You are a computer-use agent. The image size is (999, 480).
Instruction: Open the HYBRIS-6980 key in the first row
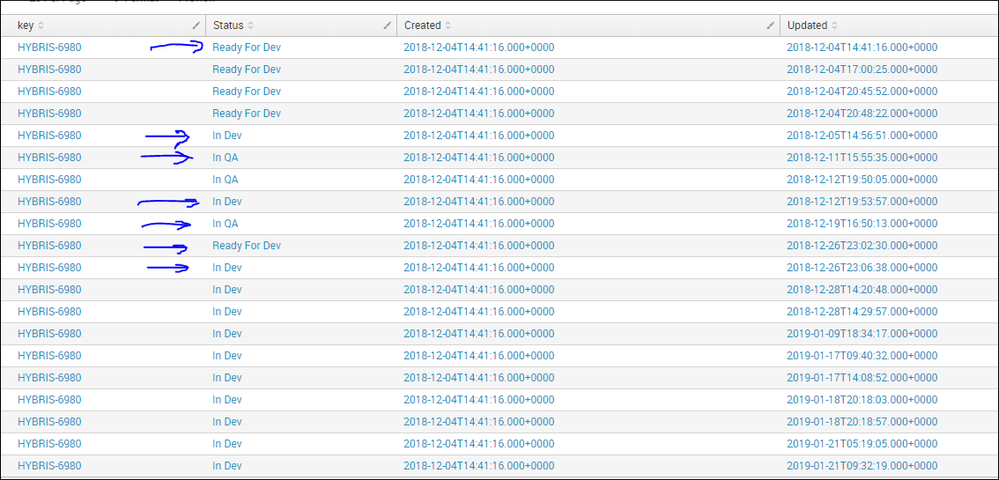(49, 47)
